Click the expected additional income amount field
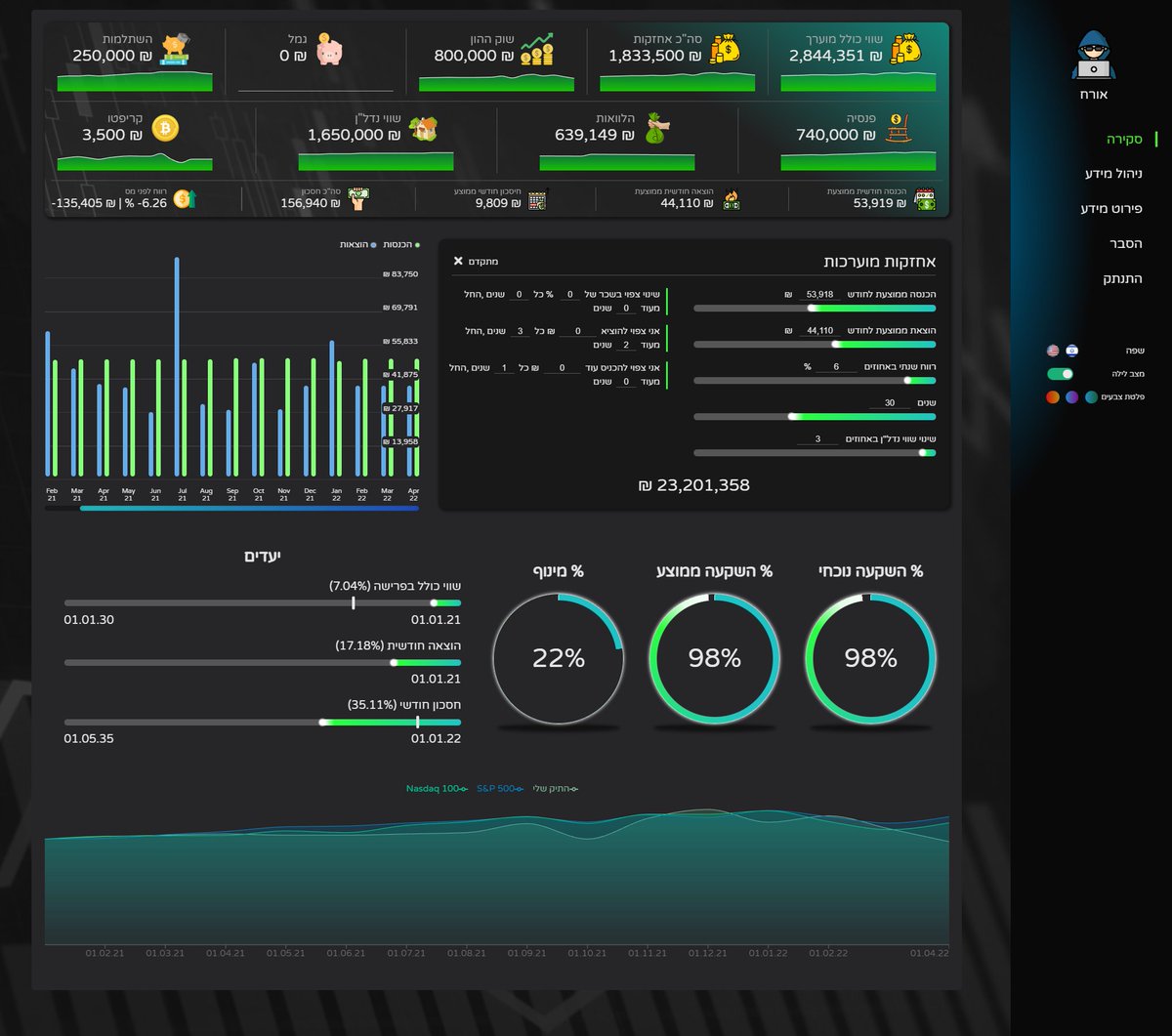Image resolution: width=1172 pixels, height=1036 pixels. (x=562, y=367)
